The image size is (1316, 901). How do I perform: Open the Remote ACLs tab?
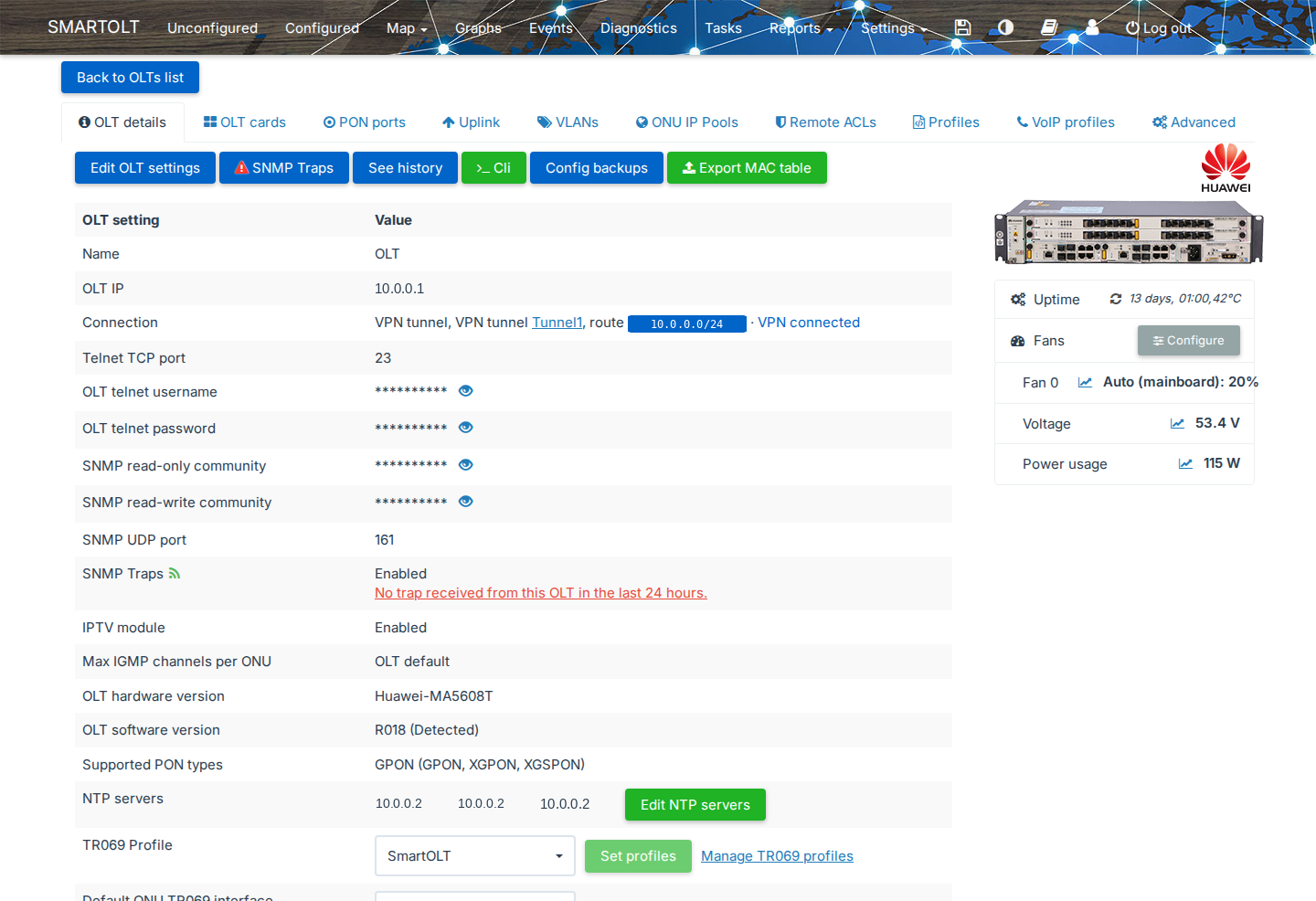826,122
